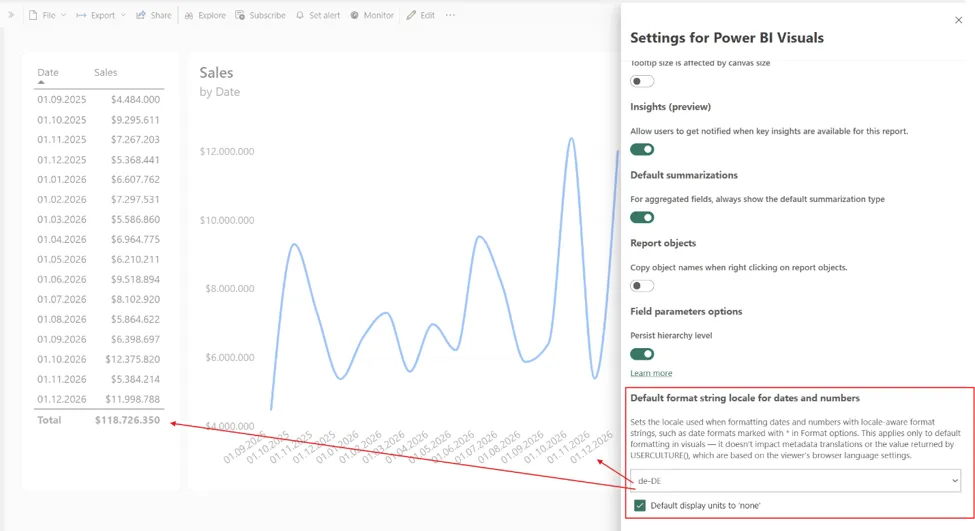975x531 pixels.
Task: Select the 01.03.2026 date cell
Action: click(62, 219)
